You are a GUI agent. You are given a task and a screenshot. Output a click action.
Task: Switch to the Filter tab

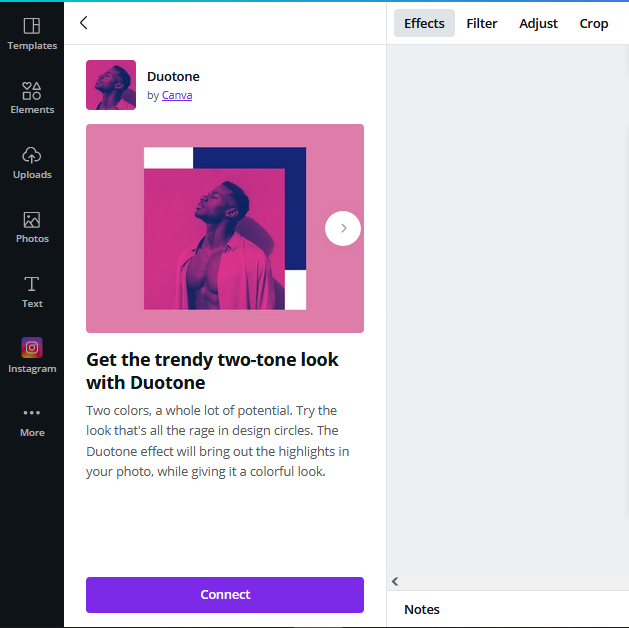click(481, 23)
